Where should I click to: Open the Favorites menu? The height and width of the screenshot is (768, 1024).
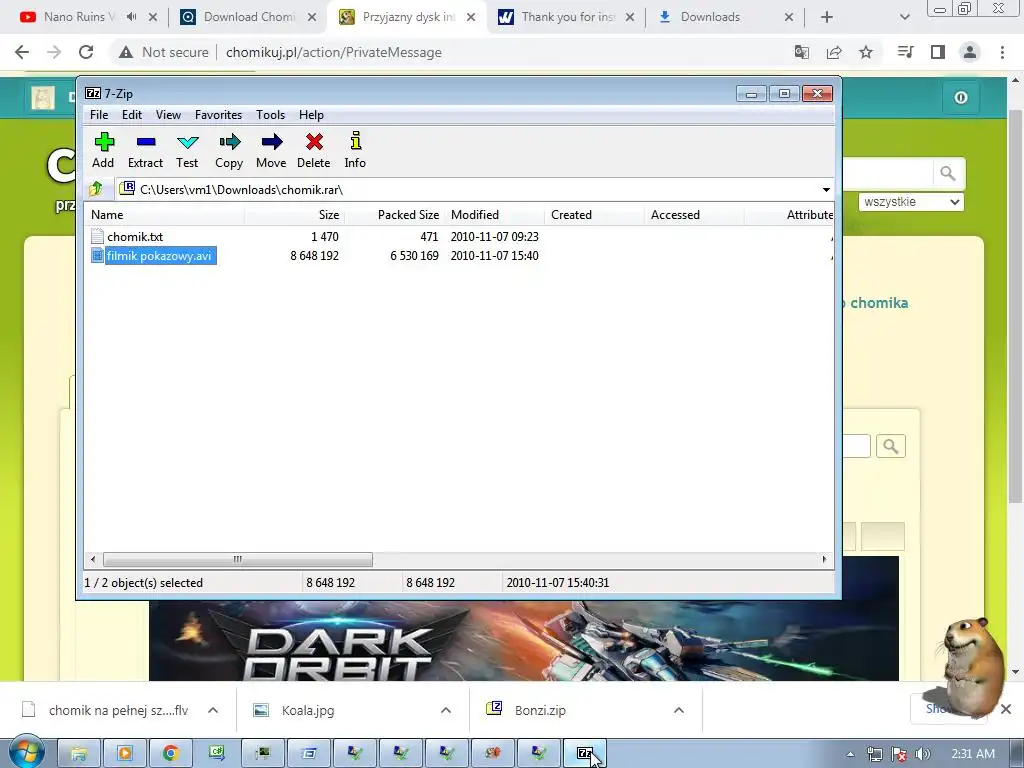[218, 115]
